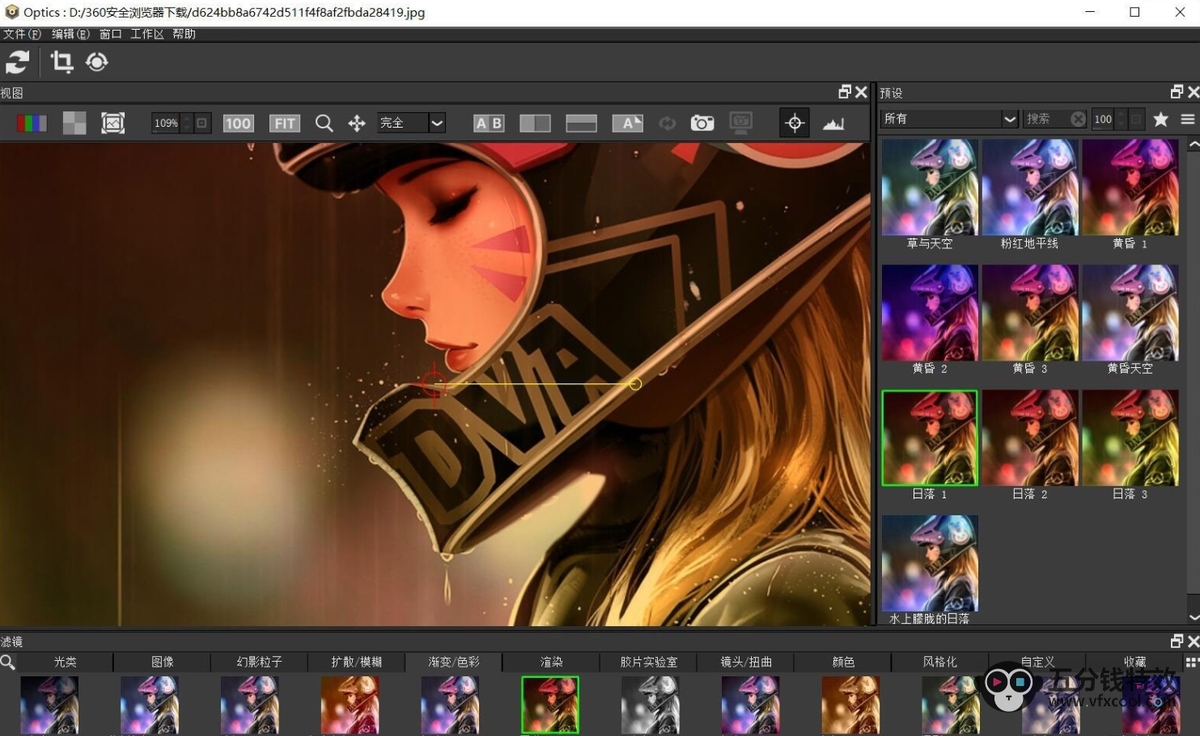Clear the preset search with X icon
The width and height of the screenshot is (1200, 736).
point(1078,119)
